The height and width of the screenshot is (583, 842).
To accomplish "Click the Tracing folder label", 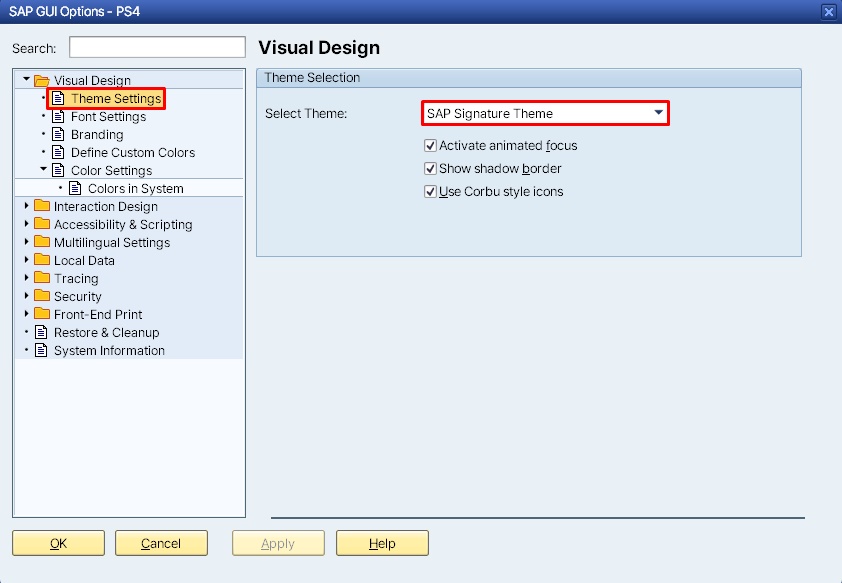I will click(x=76, y=278).
